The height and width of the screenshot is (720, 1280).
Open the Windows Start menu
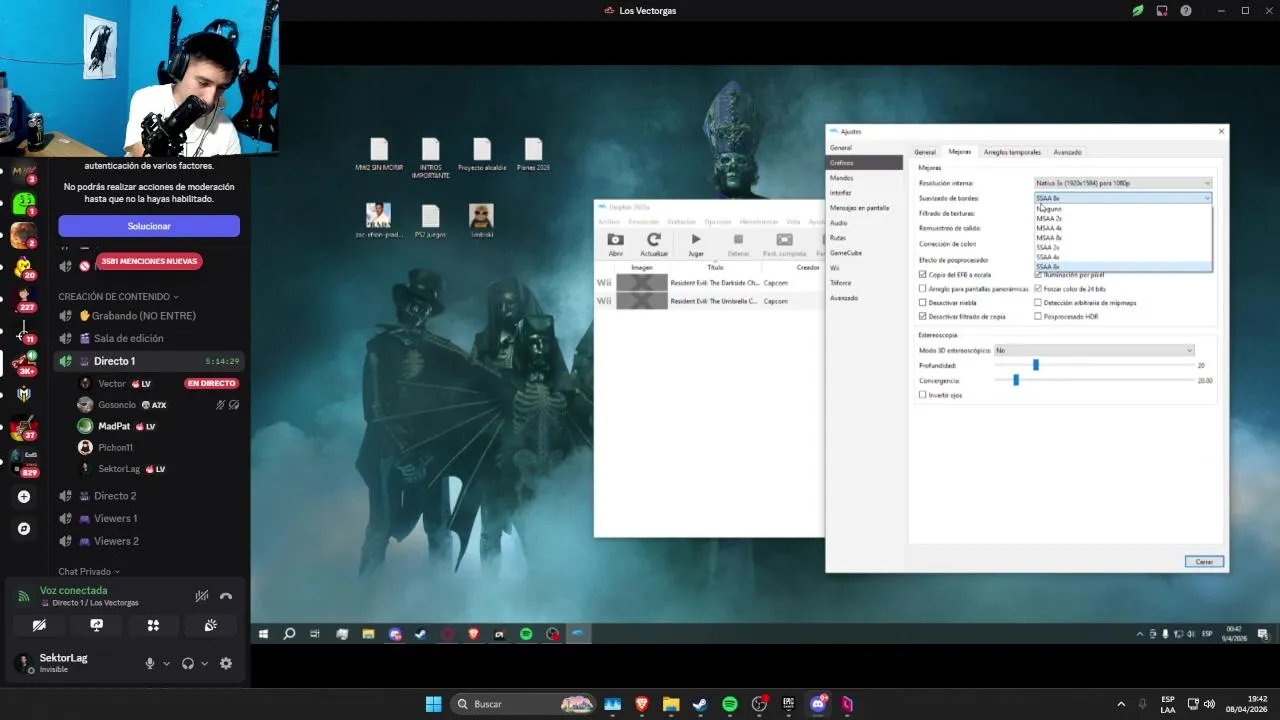coord(433,704)
